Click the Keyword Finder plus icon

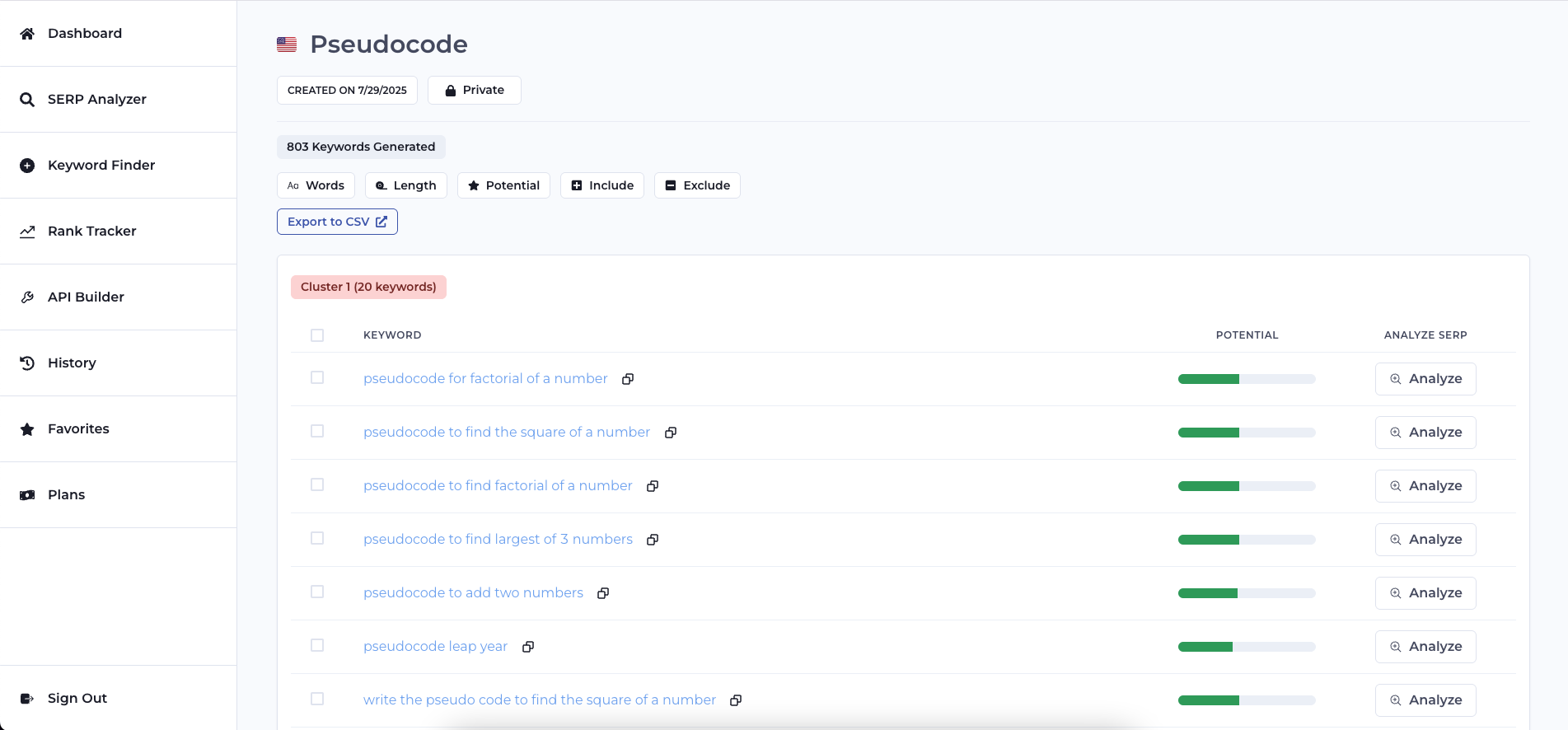click(27, 166)
